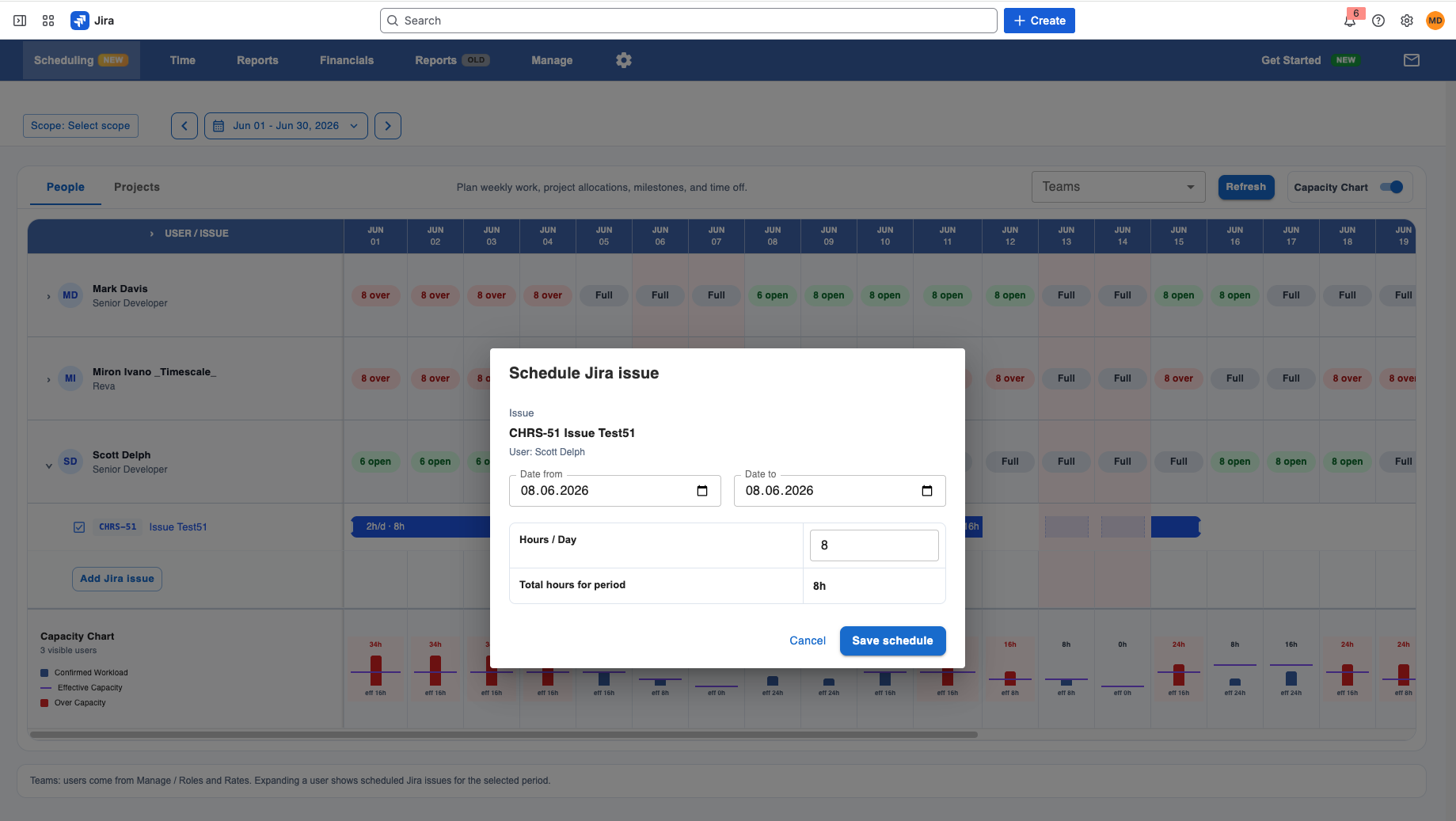The height and width of the screenshot is (821, 1456).
Task: Toggle the Capacity Chart switch
Action: click(x=1391, y=187)
